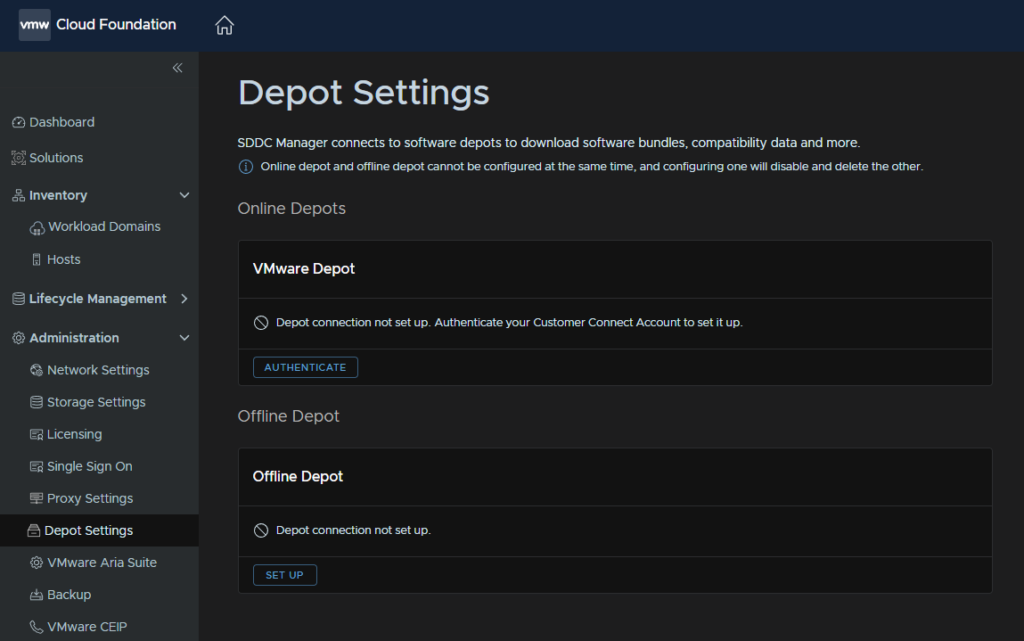Image resolution: width=1024 pixels, height=641 pixels.
Task: Click the not-set-up icon in Offline Depot
Action: click(261, 531)
